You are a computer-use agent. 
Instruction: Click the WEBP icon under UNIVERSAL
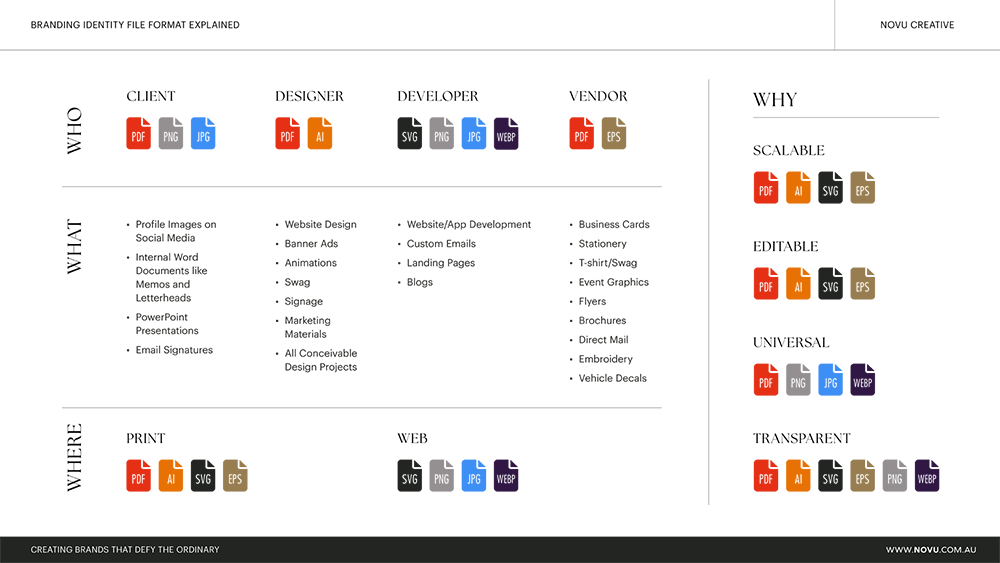tap(862, 379)
